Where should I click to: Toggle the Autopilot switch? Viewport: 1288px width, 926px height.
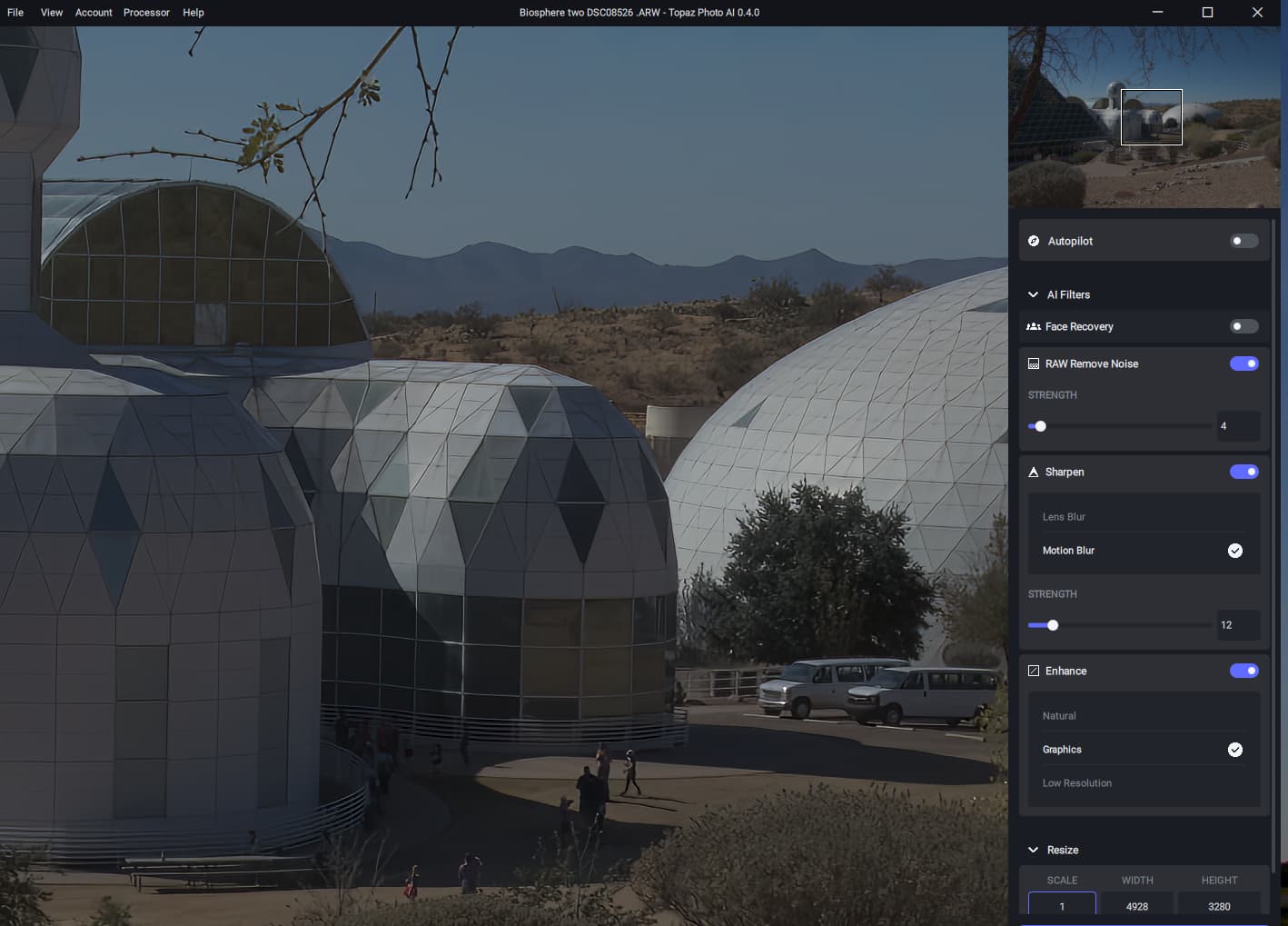(x=1243, y=241)
